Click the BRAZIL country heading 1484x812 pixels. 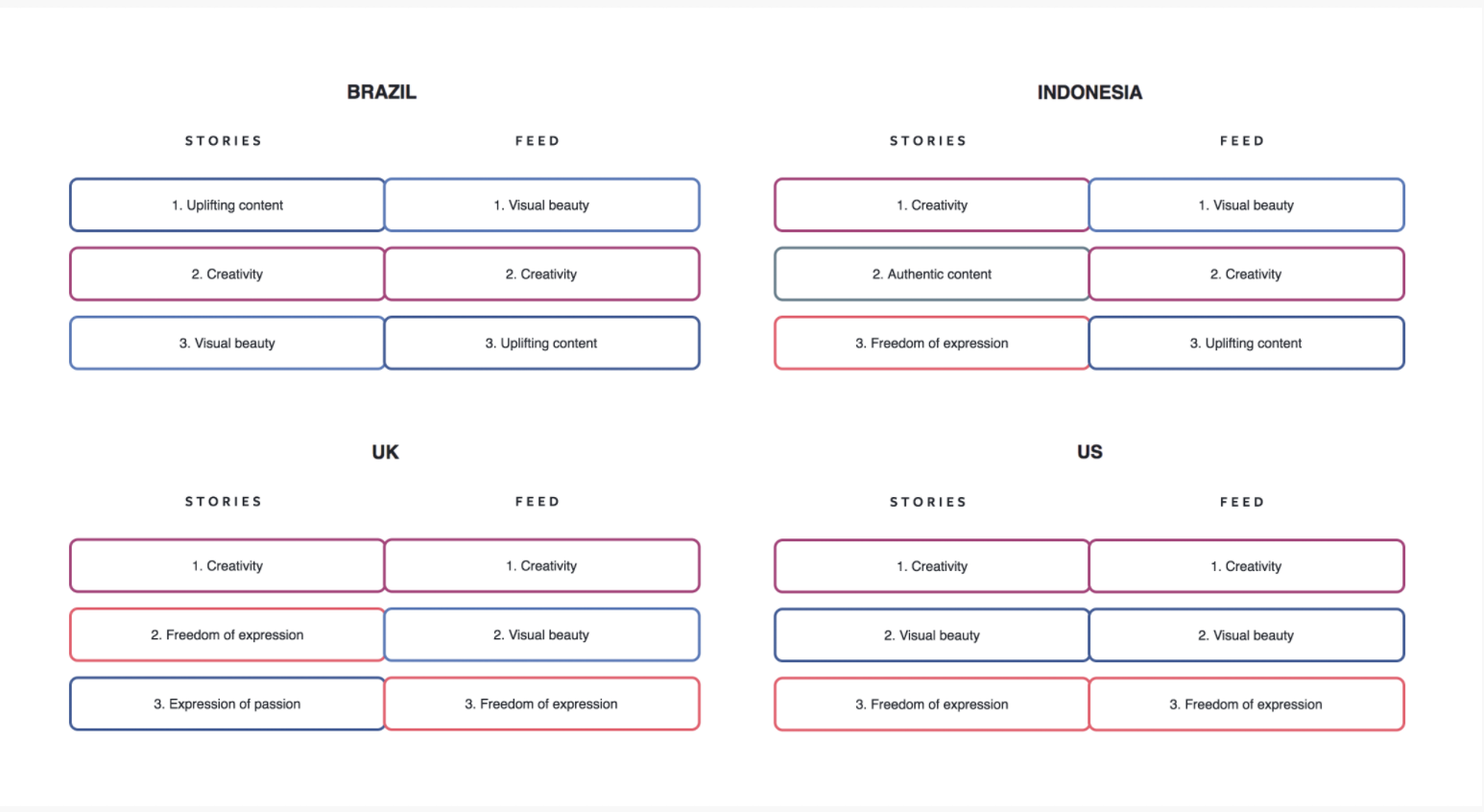click(x=382, y=92)
